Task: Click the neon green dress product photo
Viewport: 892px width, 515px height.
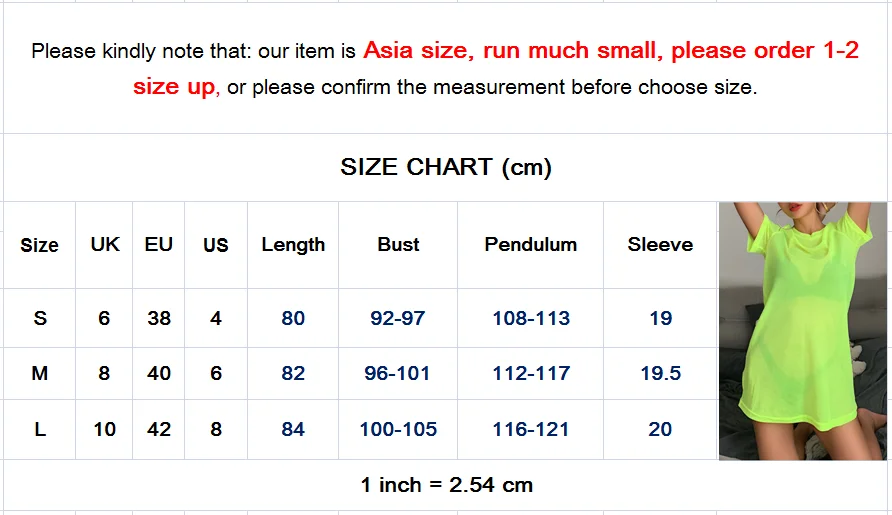Action: coord(803,331)
